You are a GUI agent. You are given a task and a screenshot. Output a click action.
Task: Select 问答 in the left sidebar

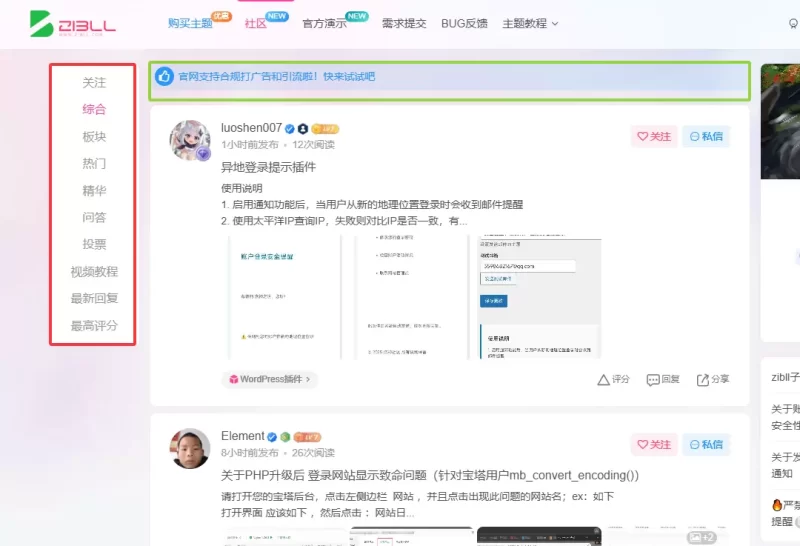pyautogui.click(x=94, y=217)
